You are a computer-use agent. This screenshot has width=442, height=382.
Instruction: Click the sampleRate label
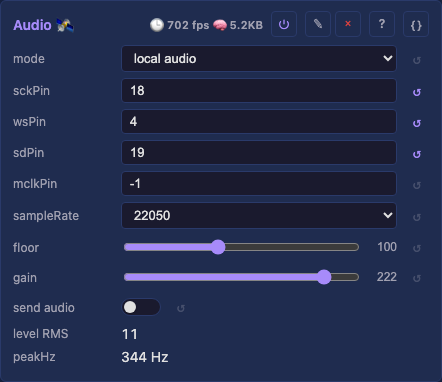[x=46, y=216]
